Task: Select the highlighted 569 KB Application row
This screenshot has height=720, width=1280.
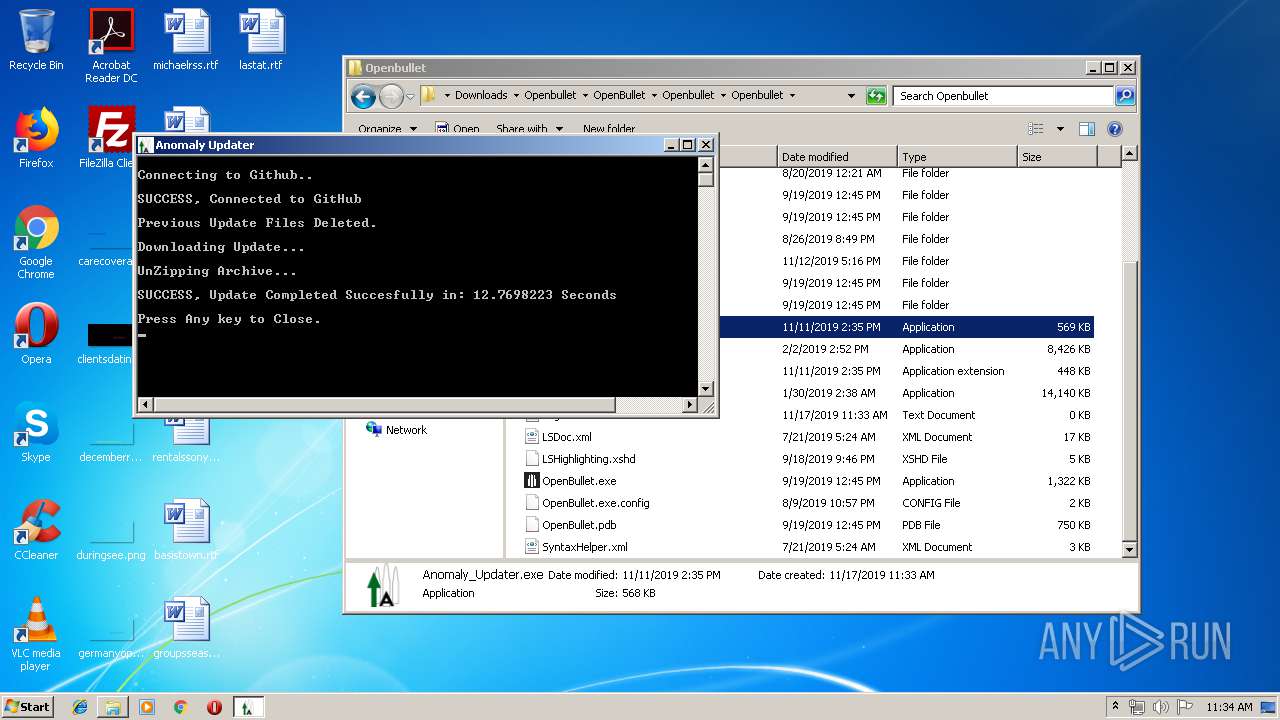Action: [905, 327]
